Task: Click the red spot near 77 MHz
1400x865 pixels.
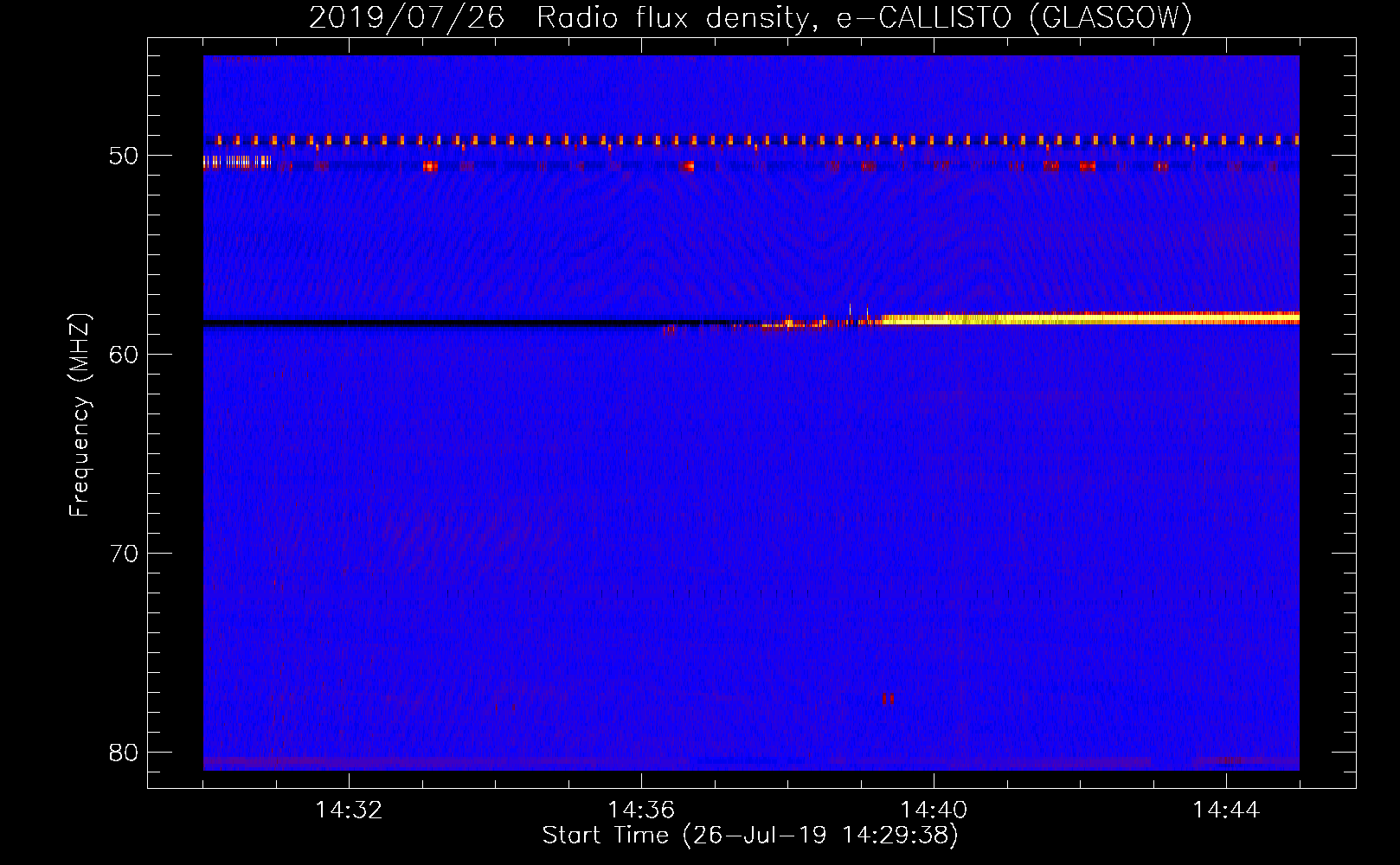Action: point(888,698)
